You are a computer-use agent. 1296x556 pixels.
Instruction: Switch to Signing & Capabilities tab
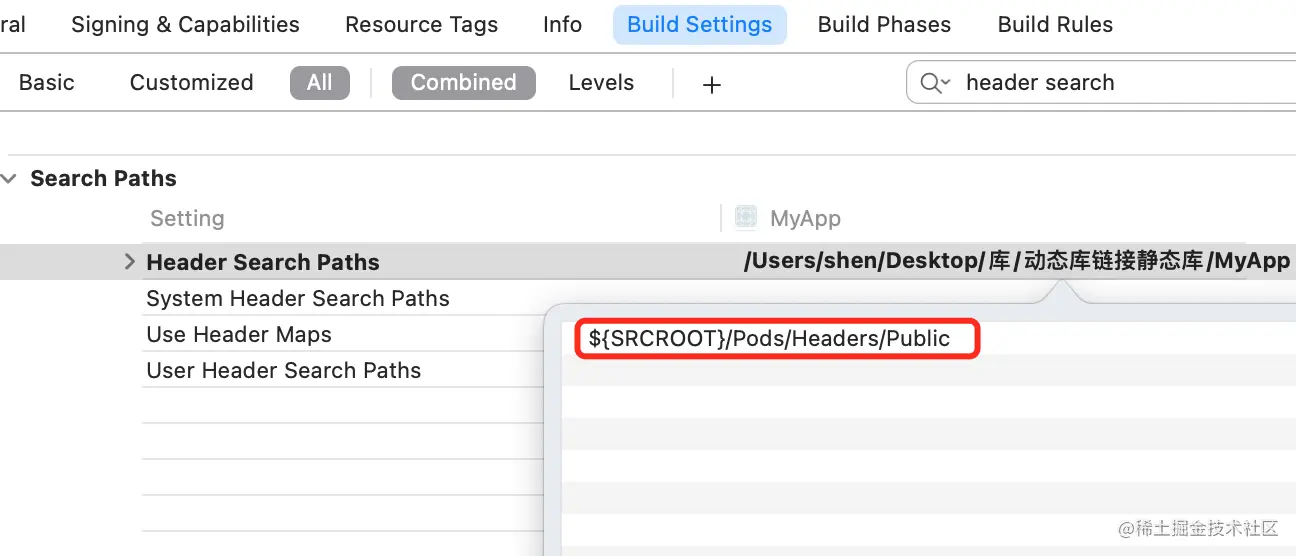pos(185,25)
